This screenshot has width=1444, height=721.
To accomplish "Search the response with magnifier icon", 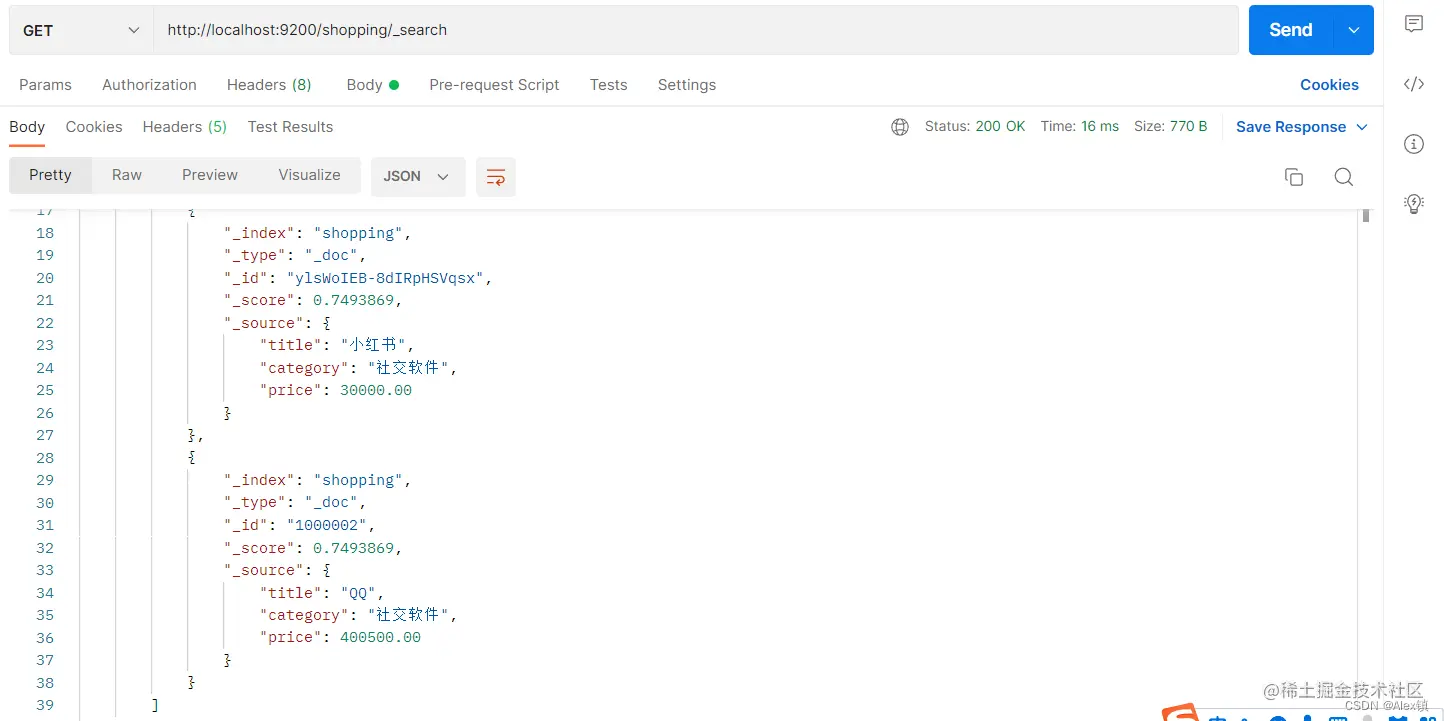I will click(1344, 177).
